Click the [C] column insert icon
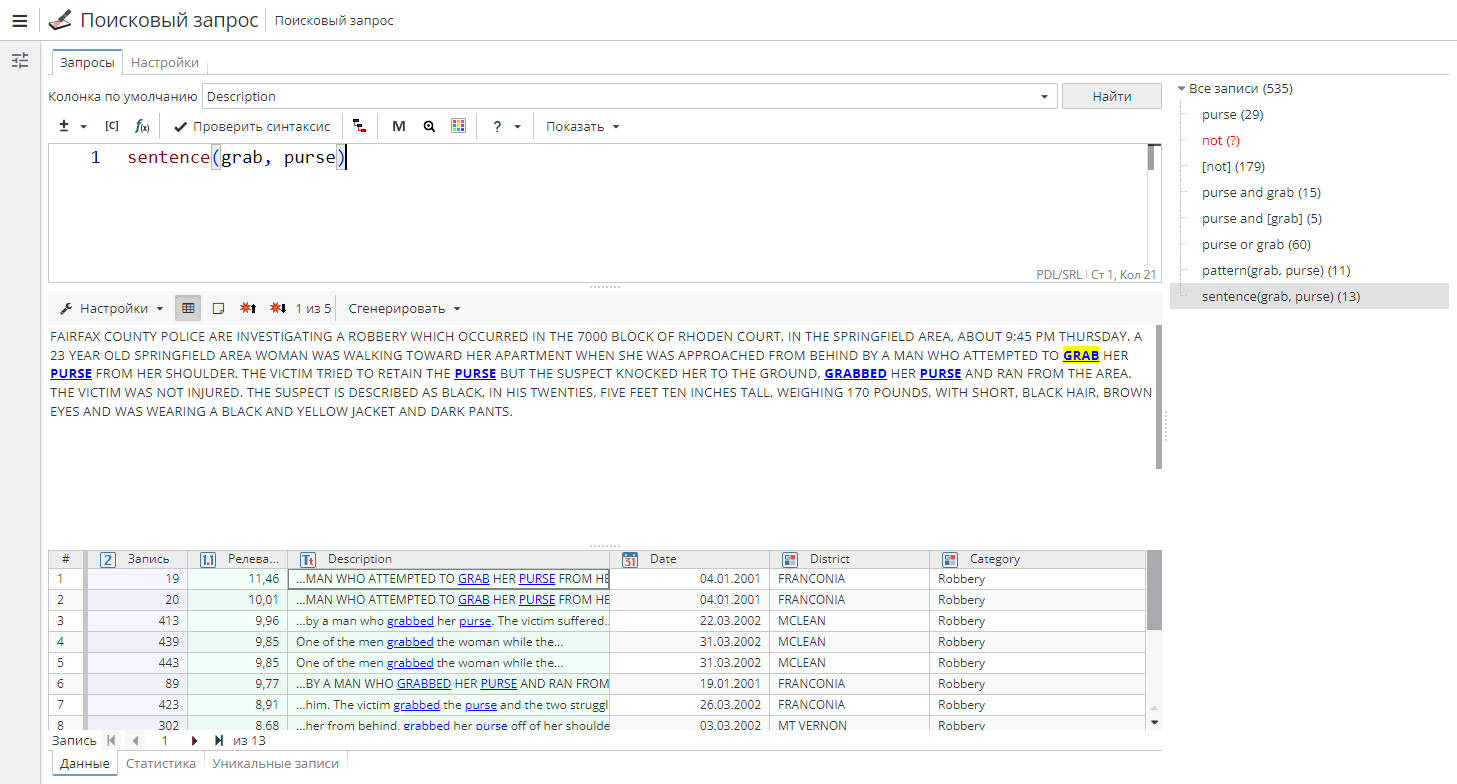 (111, 126)
